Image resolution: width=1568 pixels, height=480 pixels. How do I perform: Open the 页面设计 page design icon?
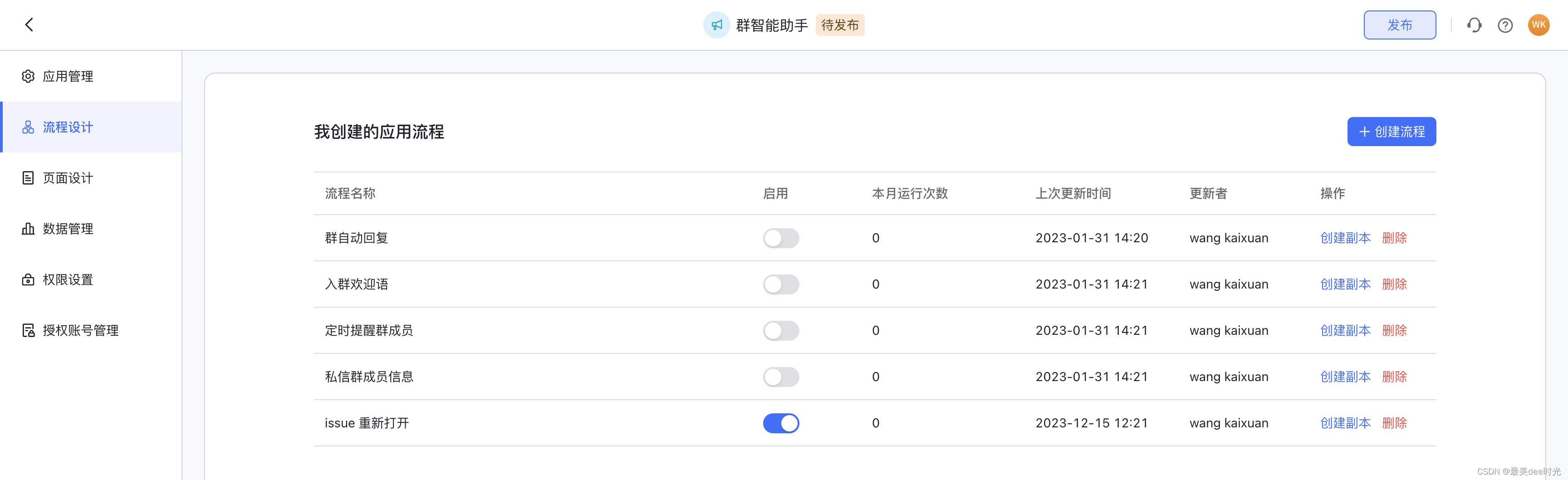click(x=27, y=178)
